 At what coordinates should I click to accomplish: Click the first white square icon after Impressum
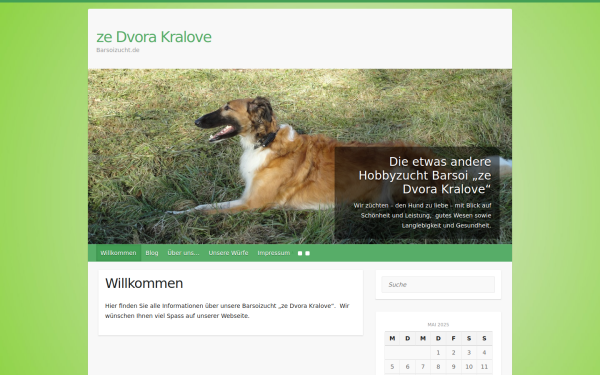300,253
